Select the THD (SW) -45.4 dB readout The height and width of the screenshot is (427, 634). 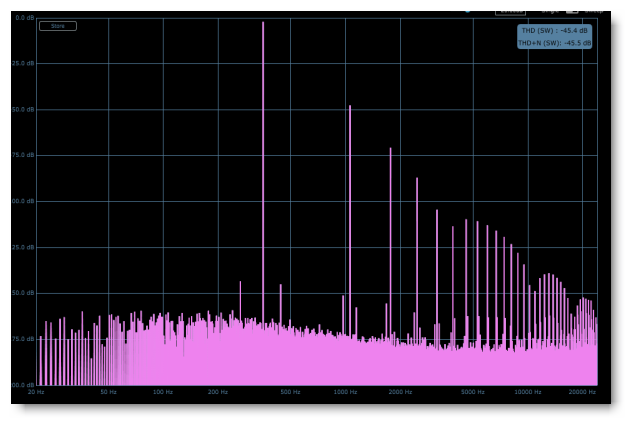(554, 31)
